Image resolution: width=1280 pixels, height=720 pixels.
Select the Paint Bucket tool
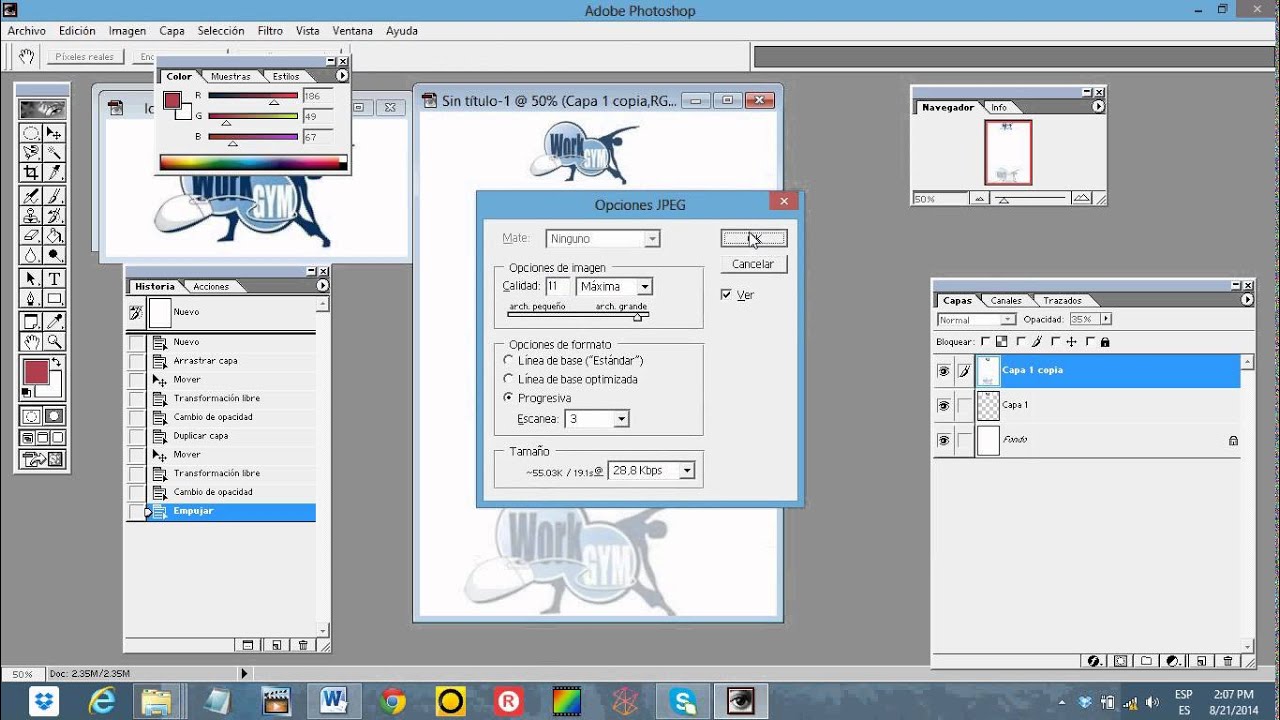coord(54,236)
